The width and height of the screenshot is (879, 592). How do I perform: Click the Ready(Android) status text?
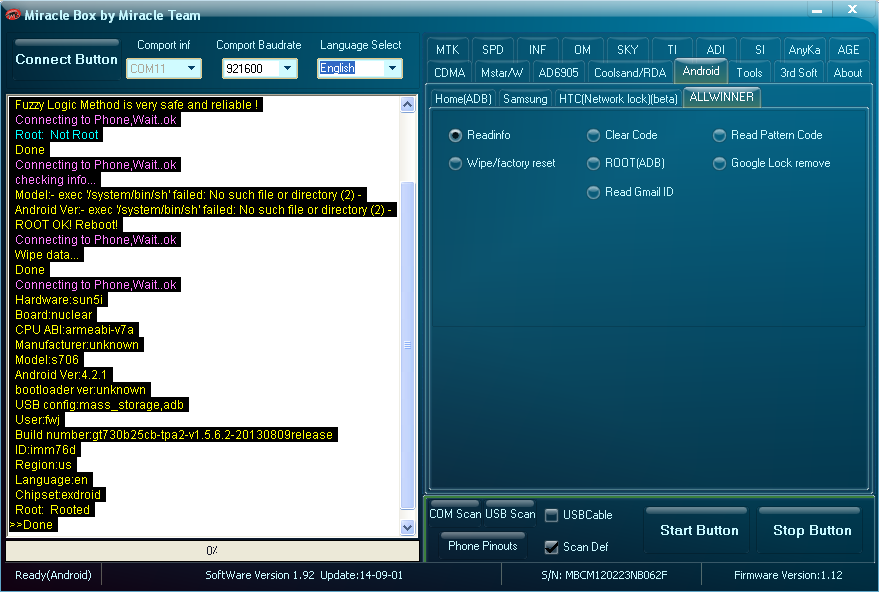point(53,575)
